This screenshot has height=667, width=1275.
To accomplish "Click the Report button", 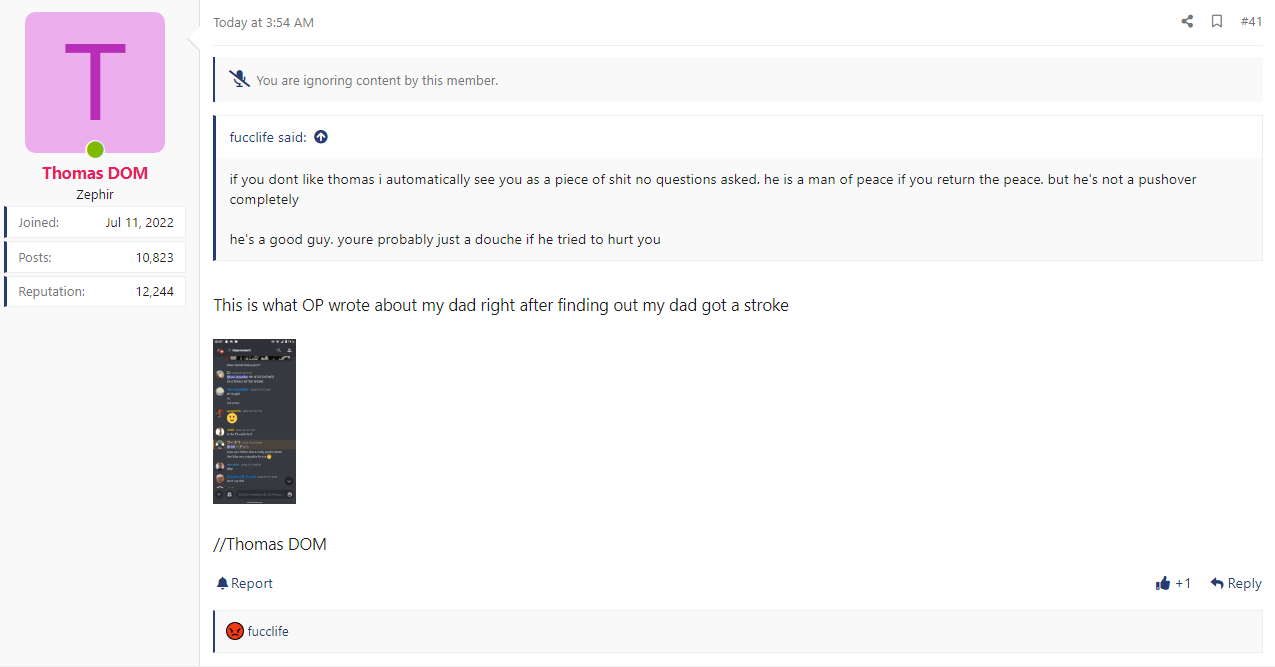I will 244,583.
